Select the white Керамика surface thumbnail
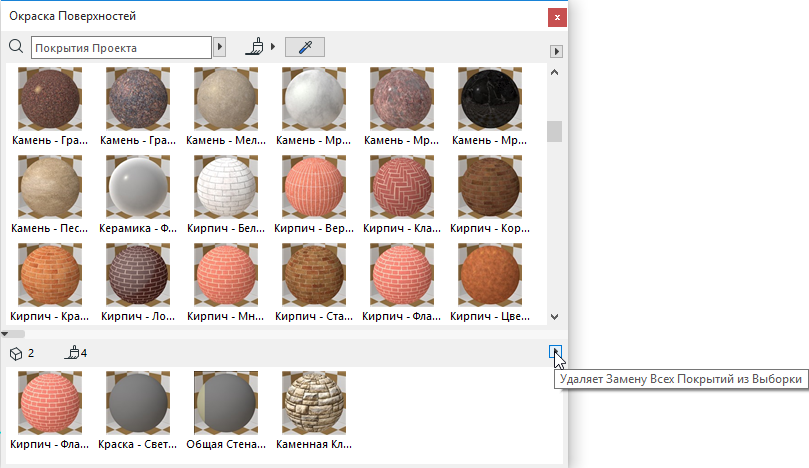 point(136,187)
